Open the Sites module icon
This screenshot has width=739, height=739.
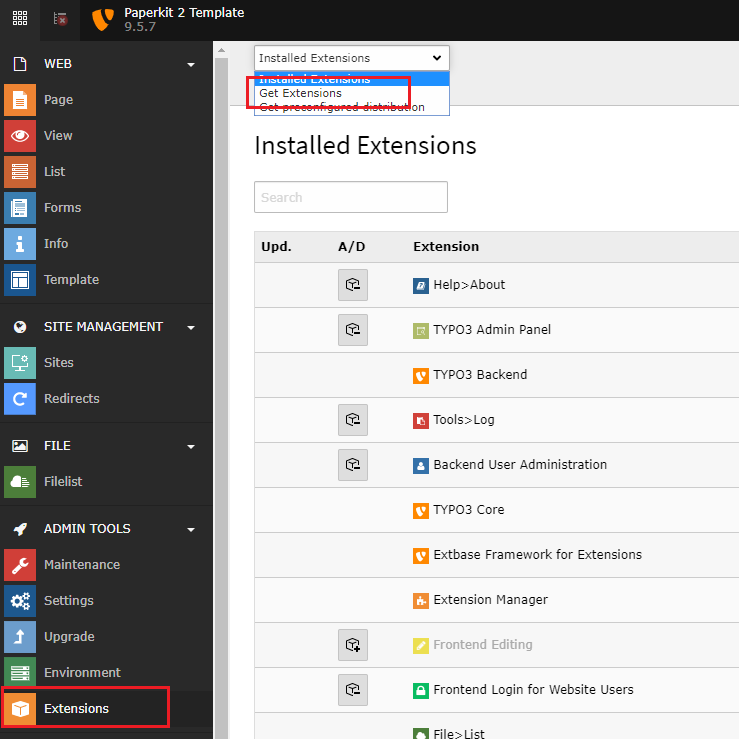pyautogui.click(x=20, y=363)
